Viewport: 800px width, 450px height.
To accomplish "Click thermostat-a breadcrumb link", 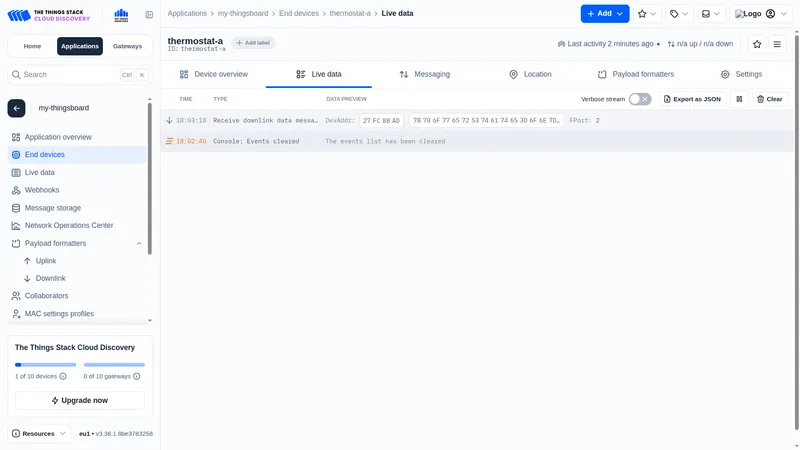I will (350, 13).
